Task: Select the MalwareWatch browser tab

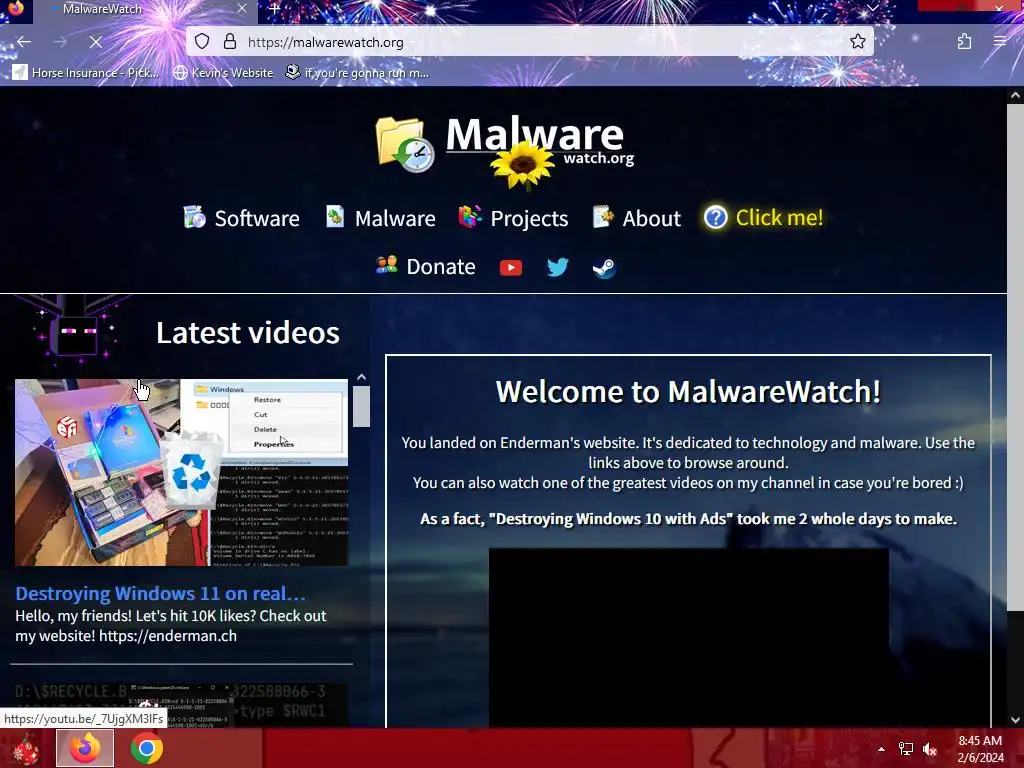Action: (x=144, y=10)
